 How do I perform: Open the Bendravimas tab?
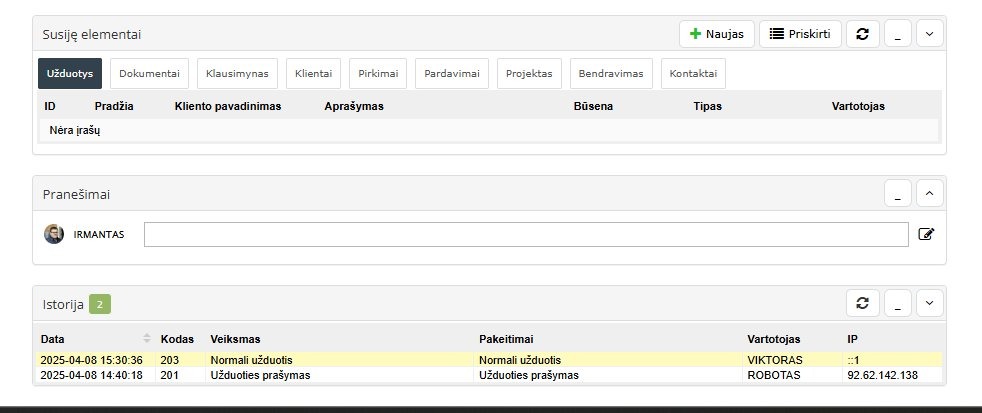click(611, 74)
